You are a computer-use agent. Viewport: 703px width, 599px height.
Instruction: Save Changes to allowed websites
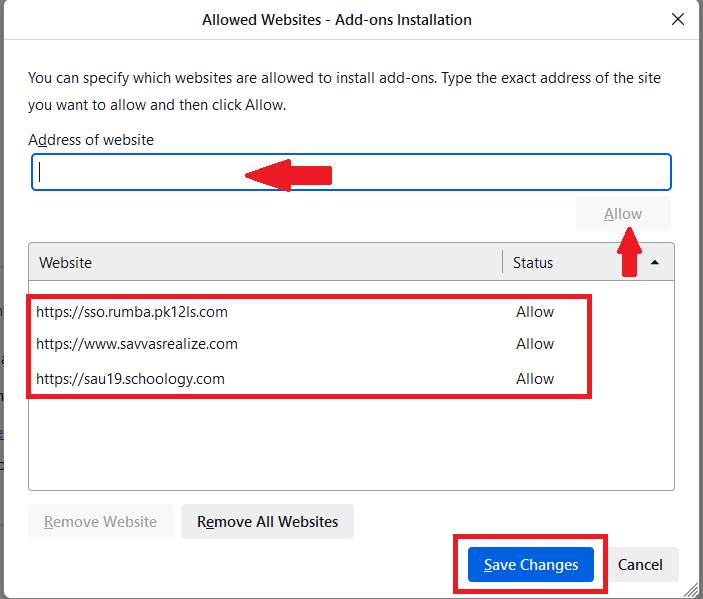(x=531, y=564)
